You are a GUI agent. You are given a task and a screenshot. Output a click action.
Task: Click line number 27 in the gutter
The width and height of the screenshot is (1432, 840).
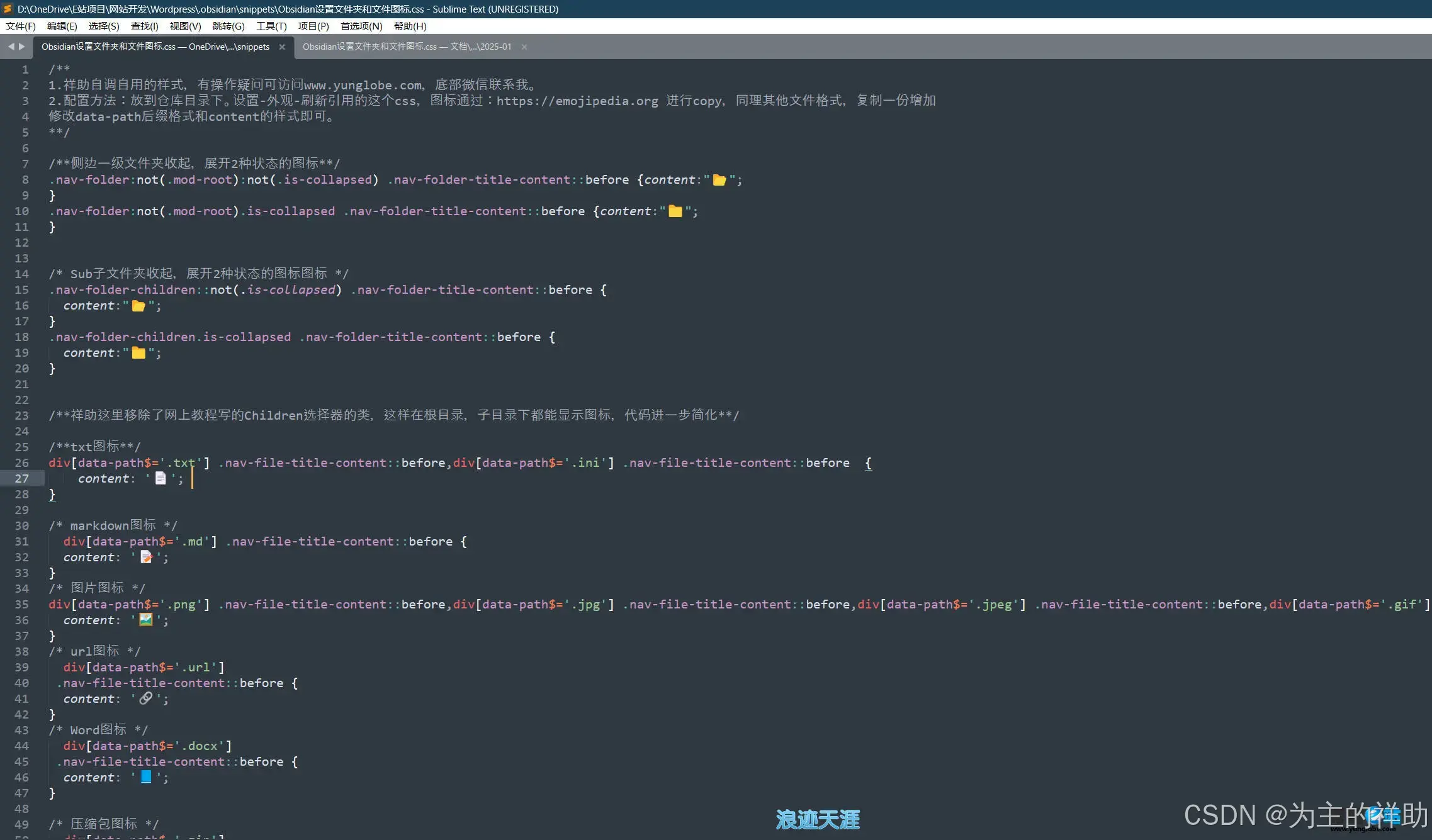22,479
